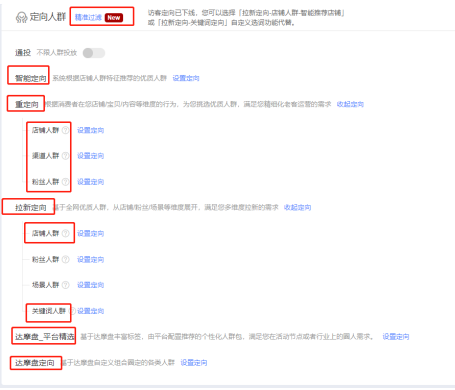
Task: Set targeting for 拉新定向 粉丝人群
Action: click(x=90, y=259)
